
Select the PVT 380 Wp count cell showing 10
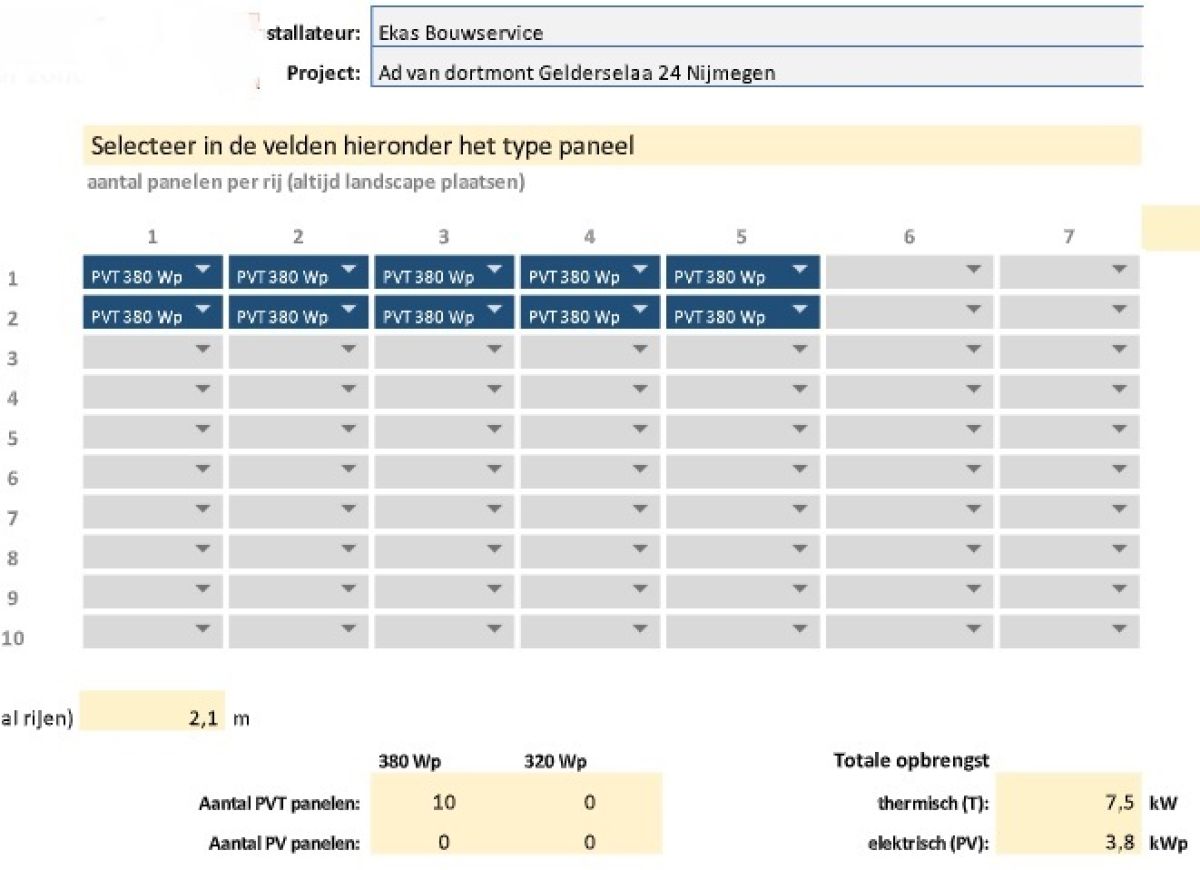[x=444, y=803]
